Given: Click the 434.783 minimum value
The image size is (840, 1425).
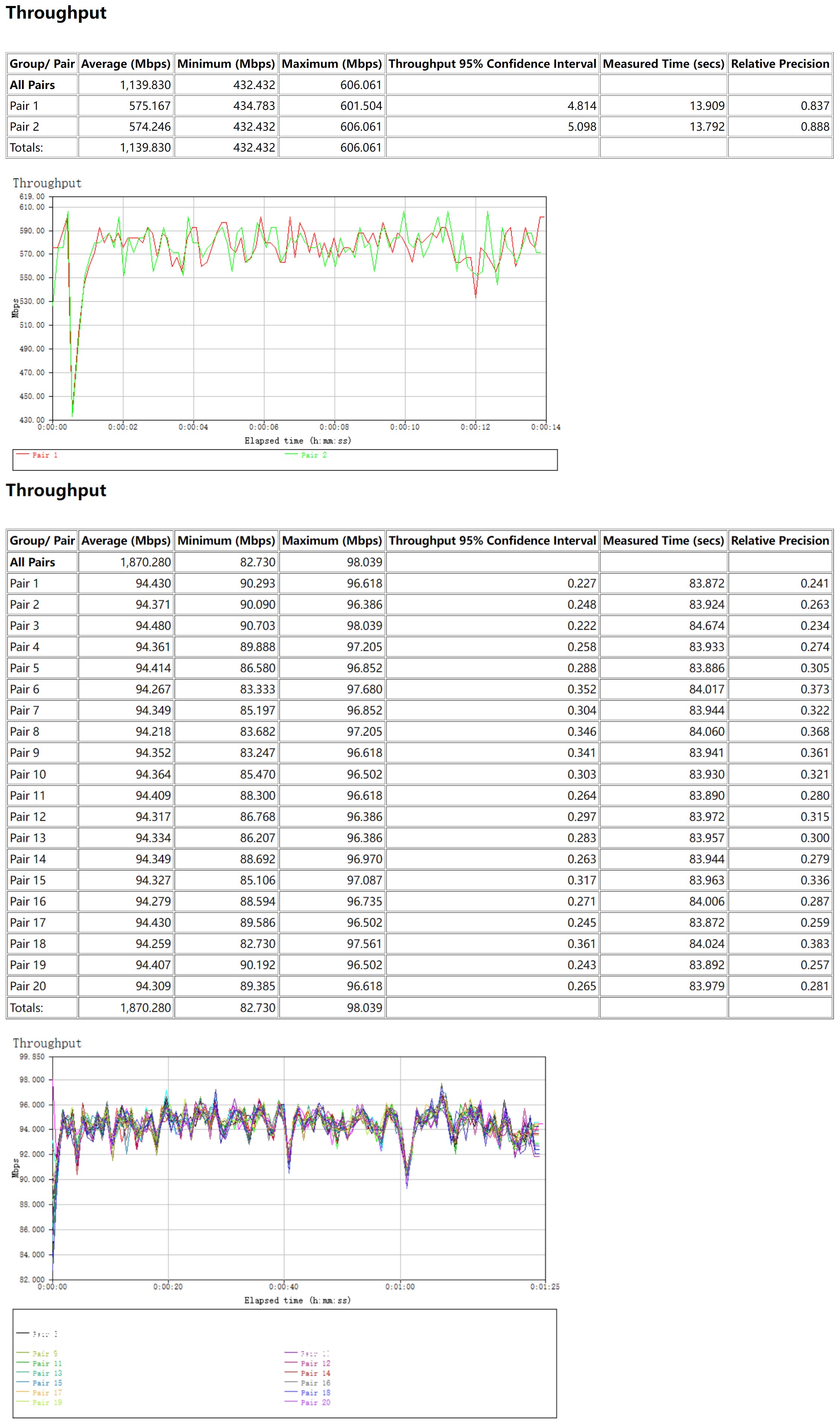Looking at the screenshot, I should pyautogui.click(x=254, y=106).
